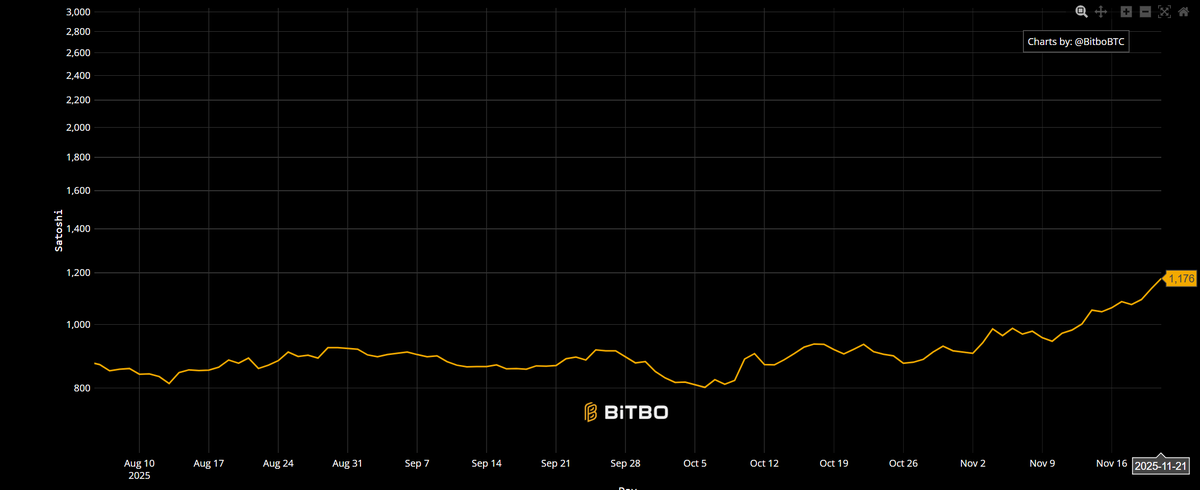The height and width of the screenshot is (490, 1200).
Task: Click the 'Oct 12' x-axis label
Action: pyautogui.click(x=764, y=464)
